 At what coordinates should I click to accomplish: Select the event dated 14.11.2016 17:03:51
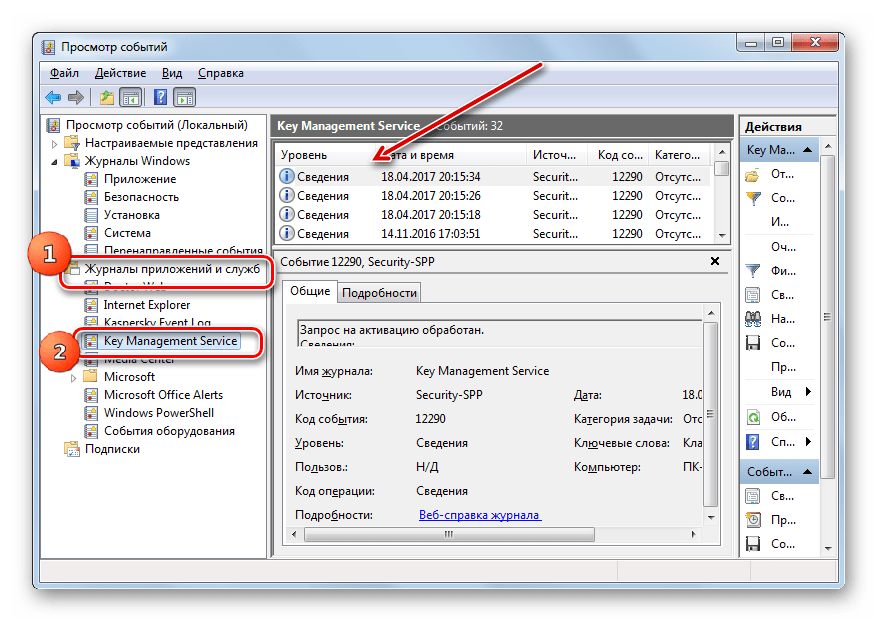pyautogui.click(x=493, y=234)
